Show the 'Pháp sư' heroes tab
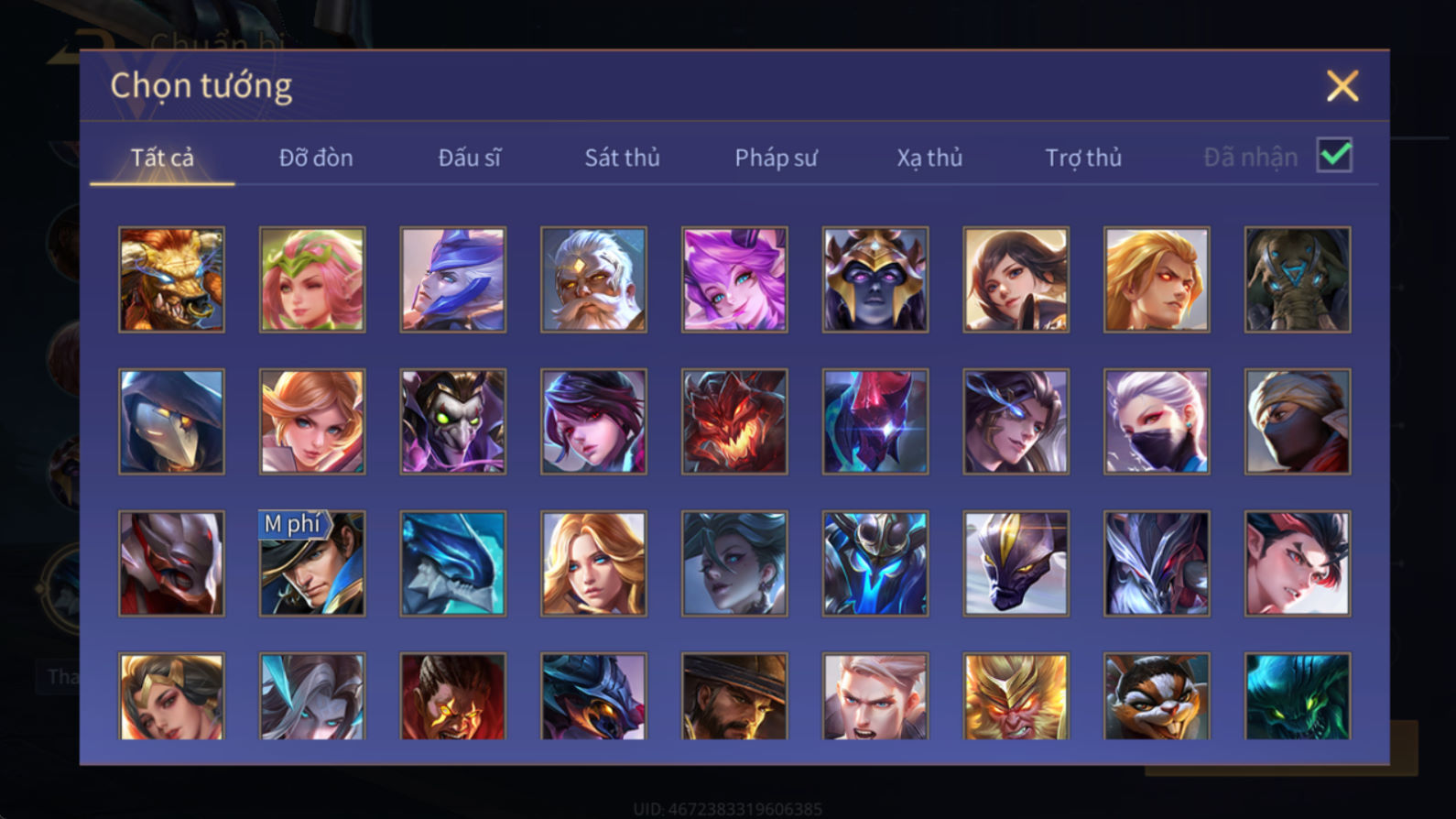The width and height of the screenshot is (1456, 819). pos(776,158)
